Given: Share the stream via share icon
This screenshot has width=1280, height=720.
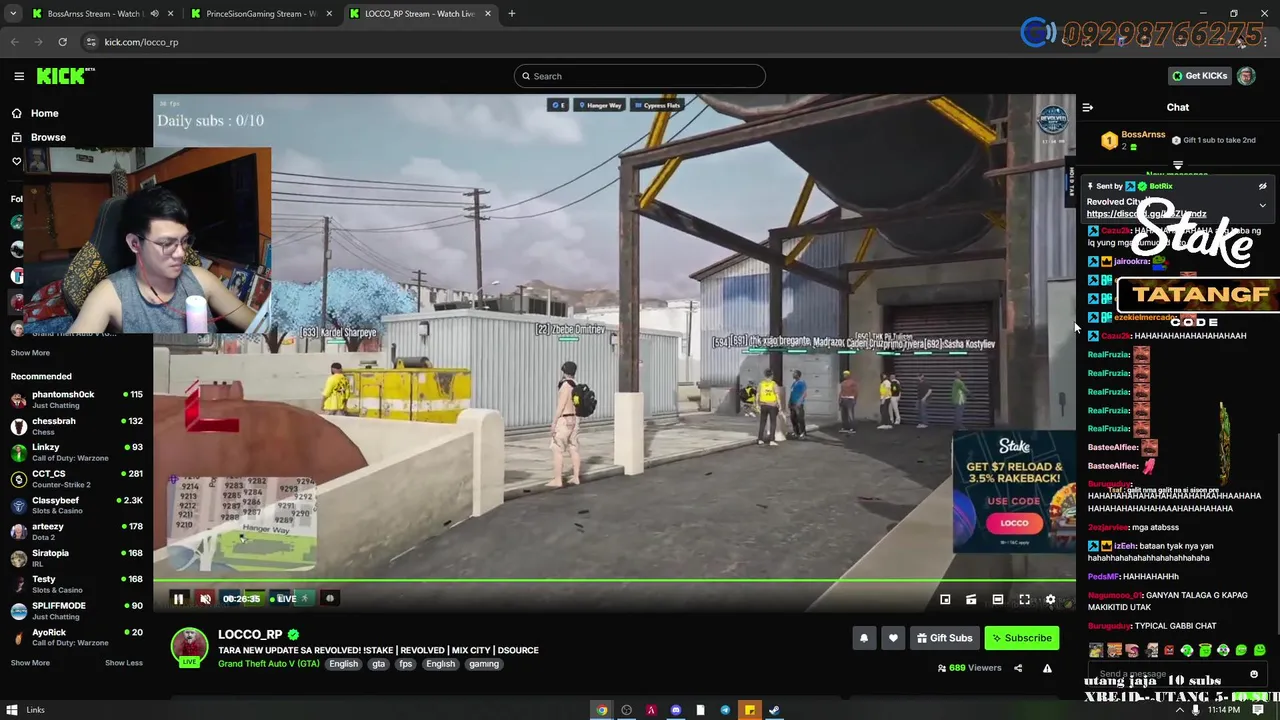Looking at the screenshot, I should pos(1018,668).
